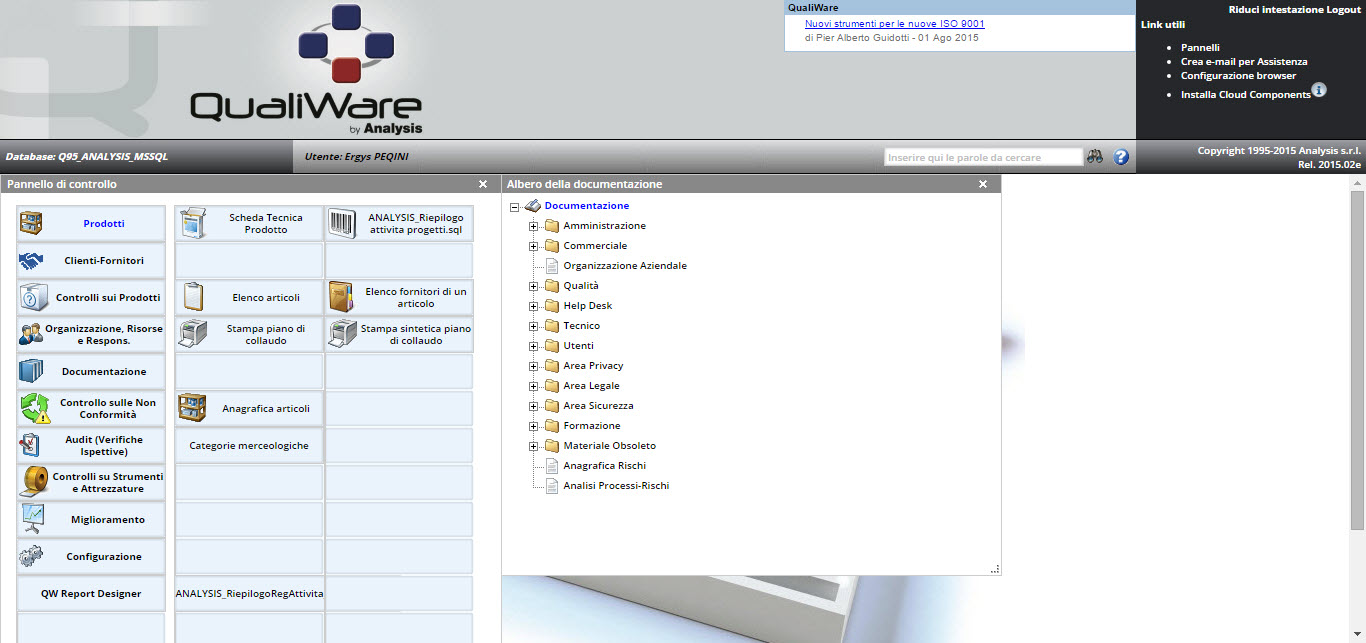Open the Nuovi strumenti per le nuove ISO 9001 link
Screen dimensions: 1366x643
click(894, 24)
